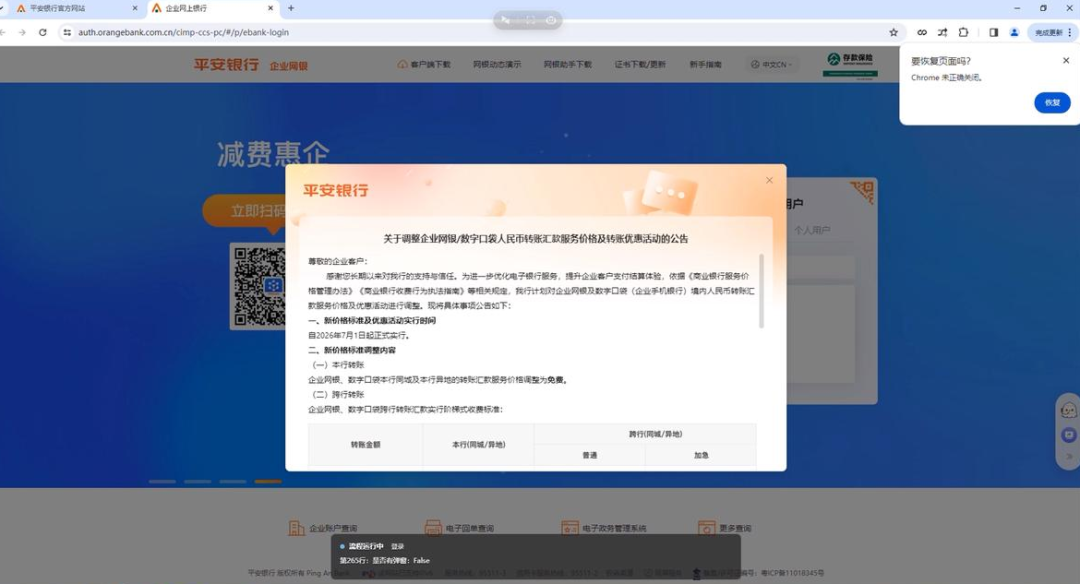Image resolution: width=1080 pixels, height=584 pixels.
Task: Click the first carousel indicator
Action: (x=163, y=481)
